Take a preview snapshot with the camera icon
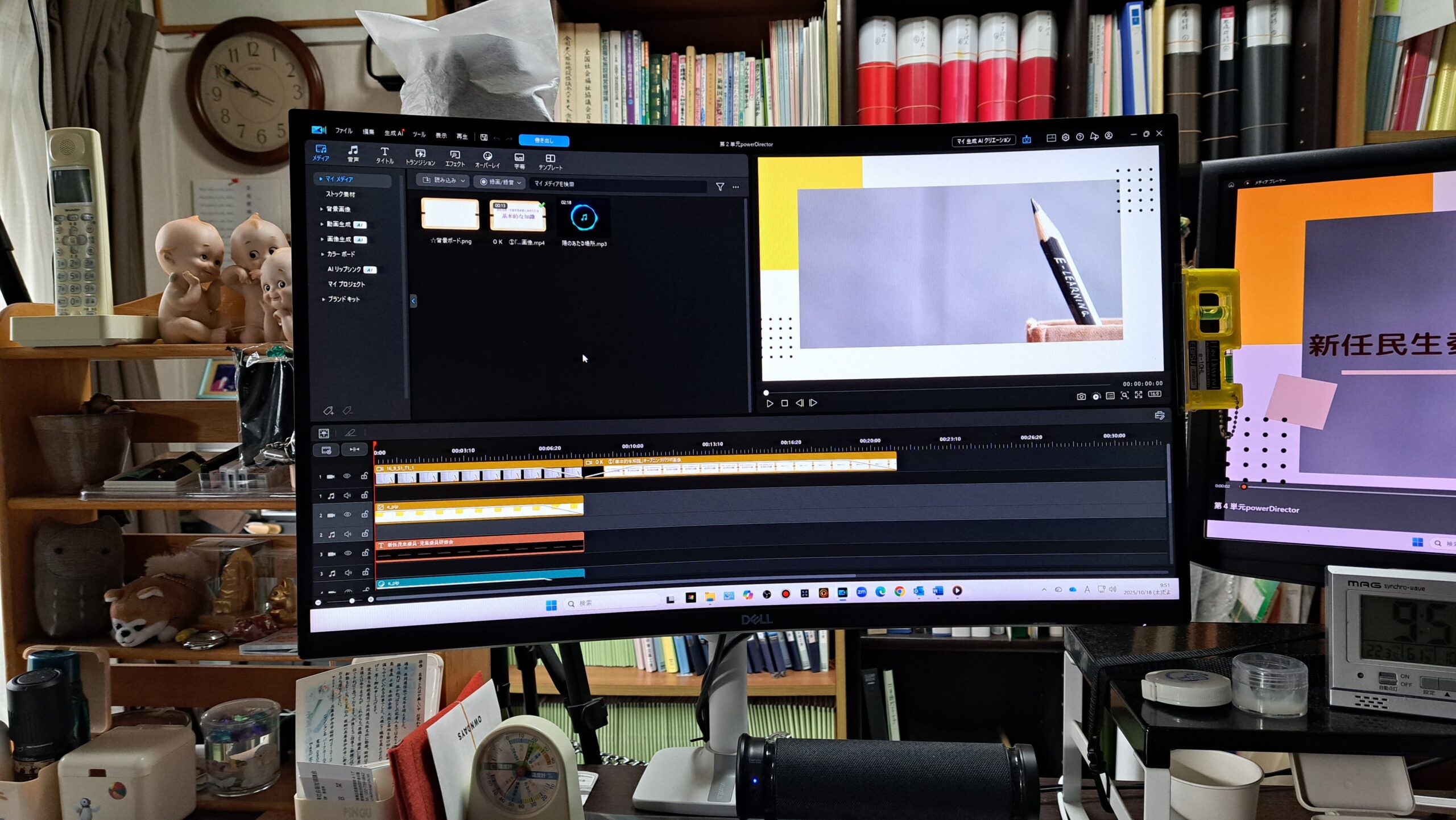This screenshot has width=1456, height=820. (x=1081, y=396)
